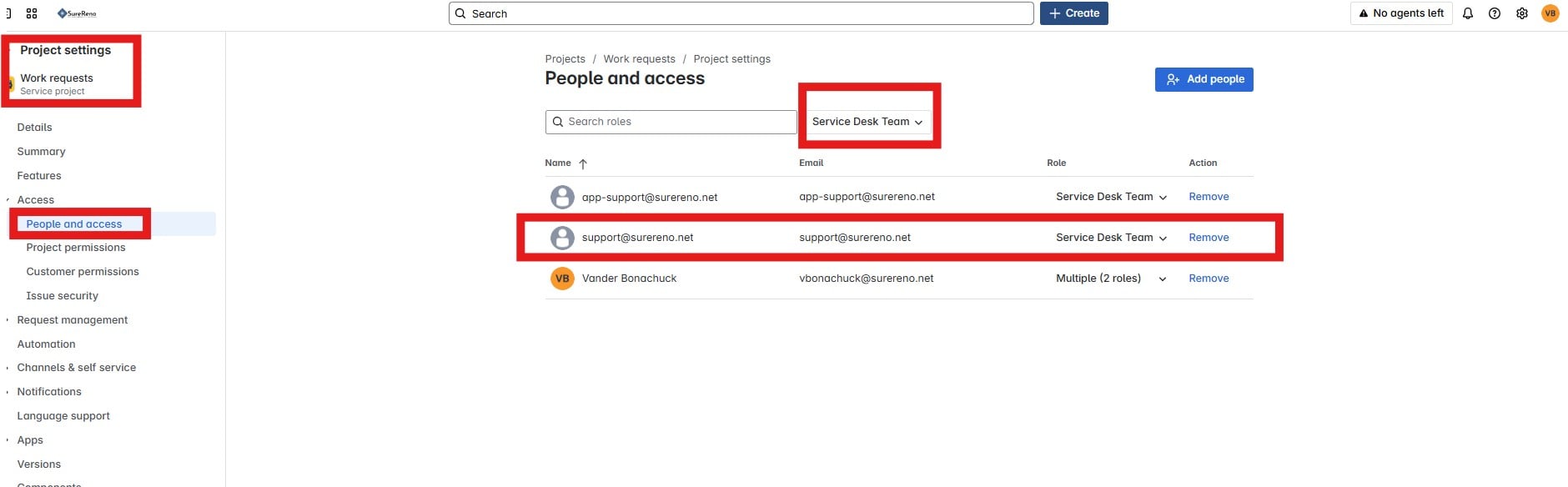Open Automation in sidebar

(46, 344)
